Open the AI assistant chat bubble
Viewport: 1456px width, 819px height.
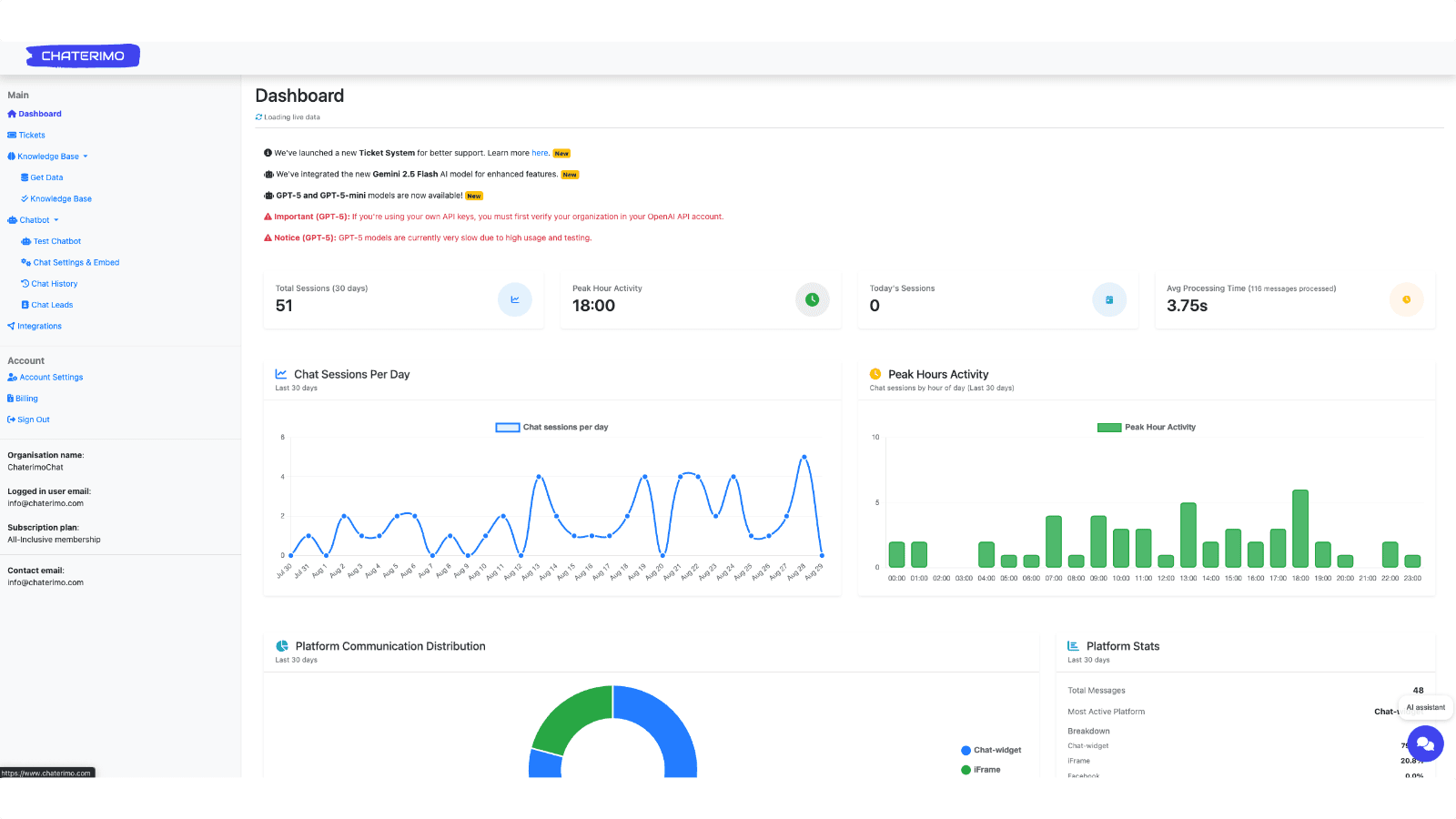coord(1424,743)
